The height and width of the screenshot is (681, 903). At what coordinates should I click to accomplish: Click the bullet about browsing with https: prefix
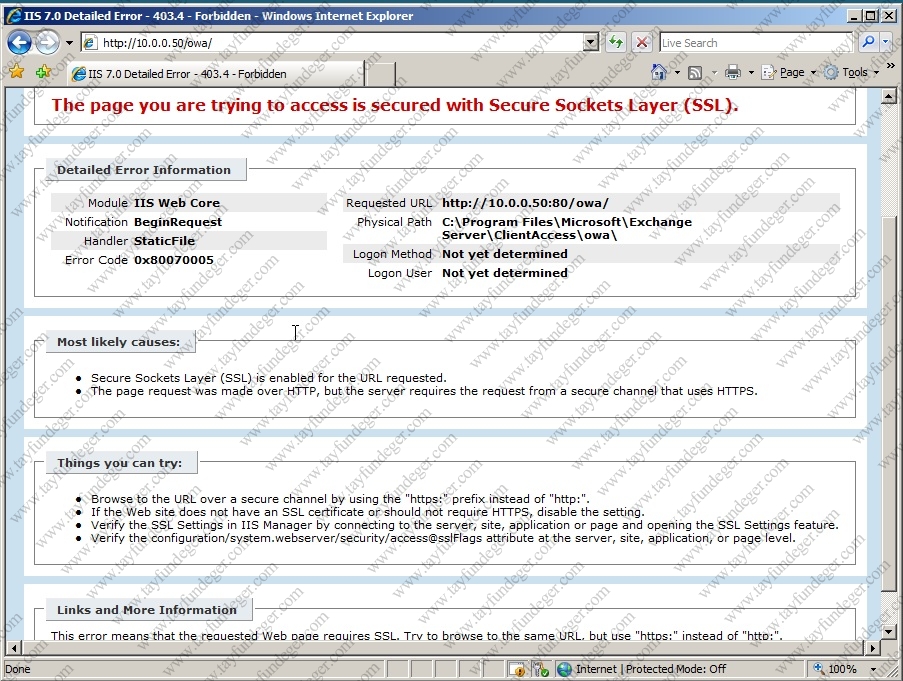[x=340, y=499]
